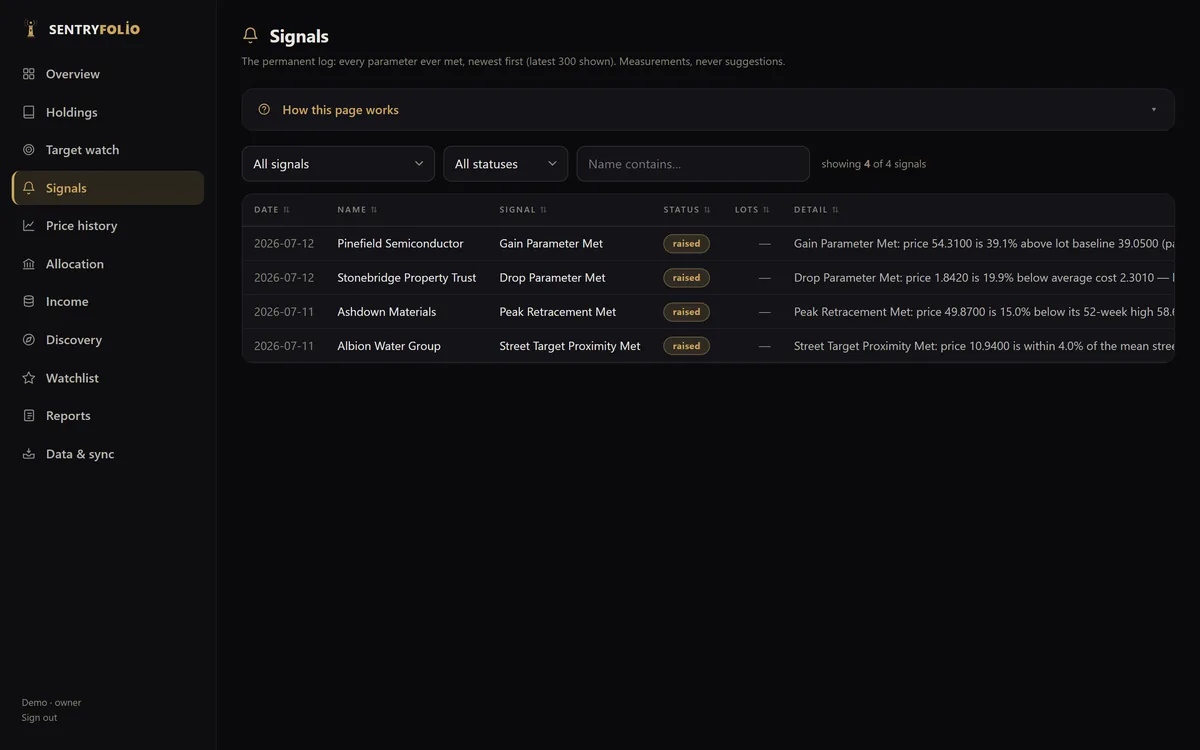Click the bell icon beside the Signals heading
Viewport: 1200px width, 750px height.
point(251,36)
